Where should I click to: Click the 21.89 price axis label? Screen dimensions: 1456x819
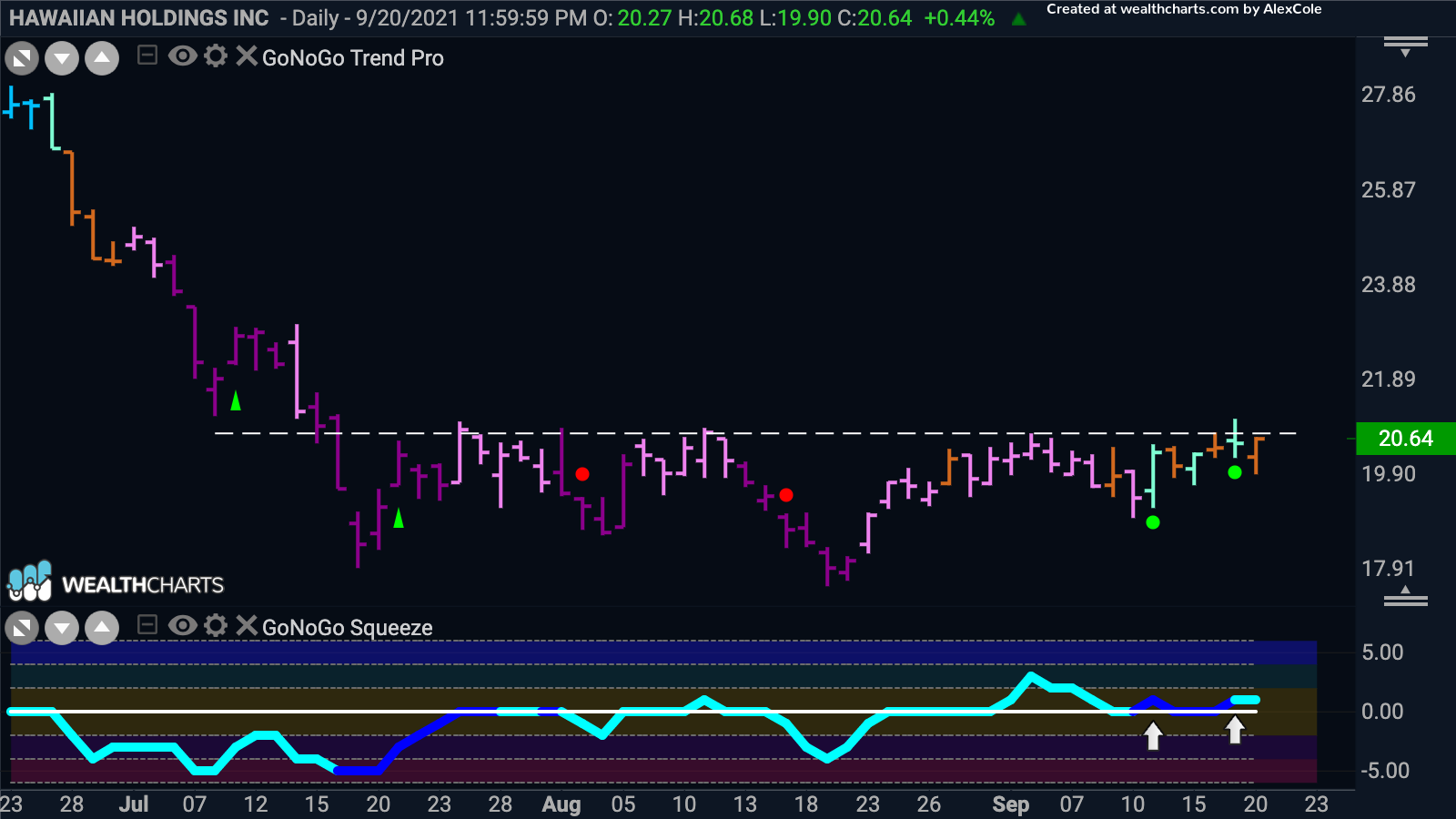tap(1389, 379)
